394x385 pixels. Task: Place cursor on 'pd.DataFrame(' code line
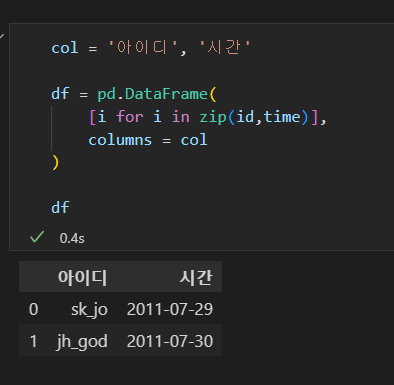coord(134,94)
